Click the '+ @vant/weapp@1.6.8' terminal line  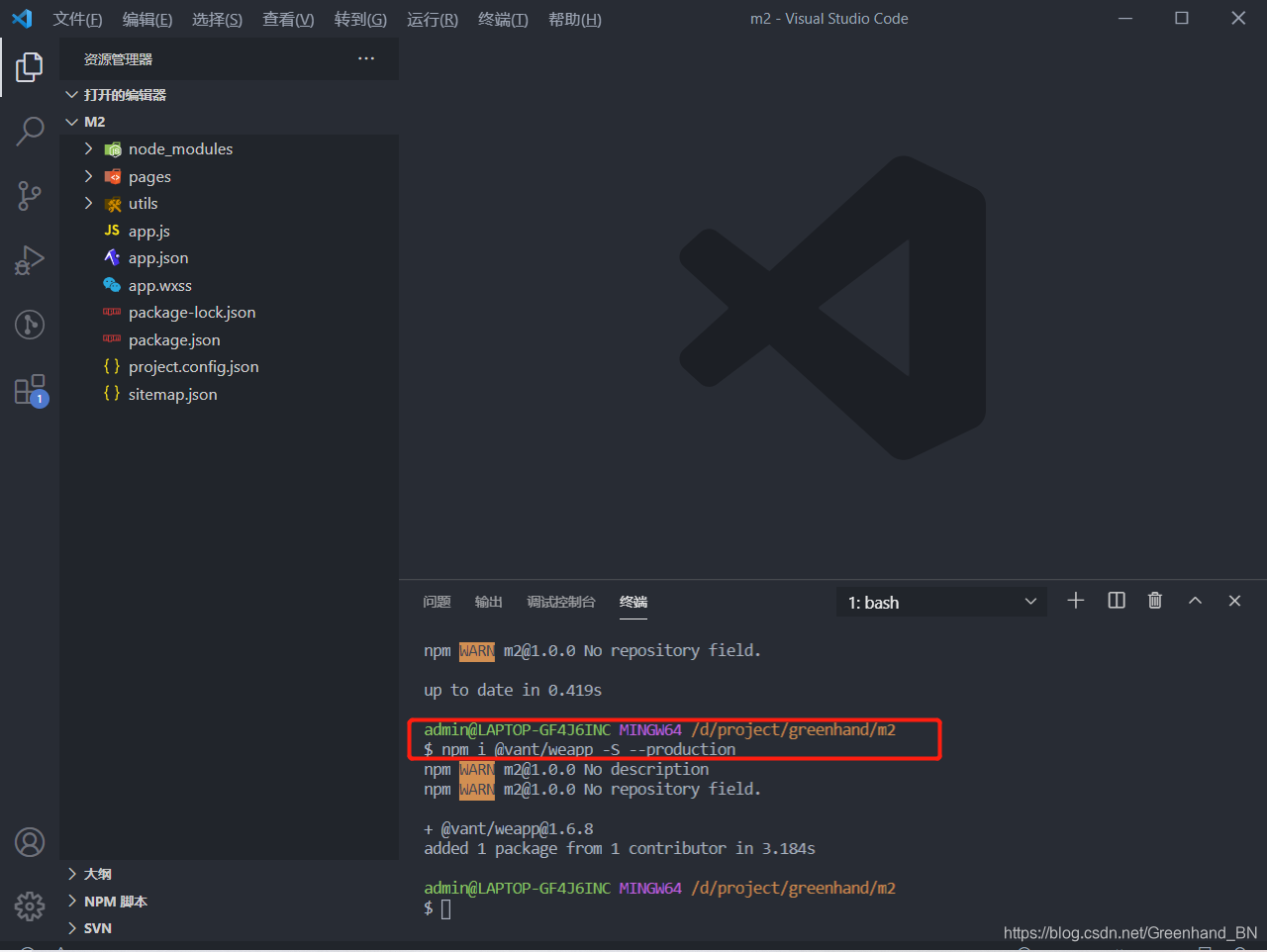(x=509, y=829)
